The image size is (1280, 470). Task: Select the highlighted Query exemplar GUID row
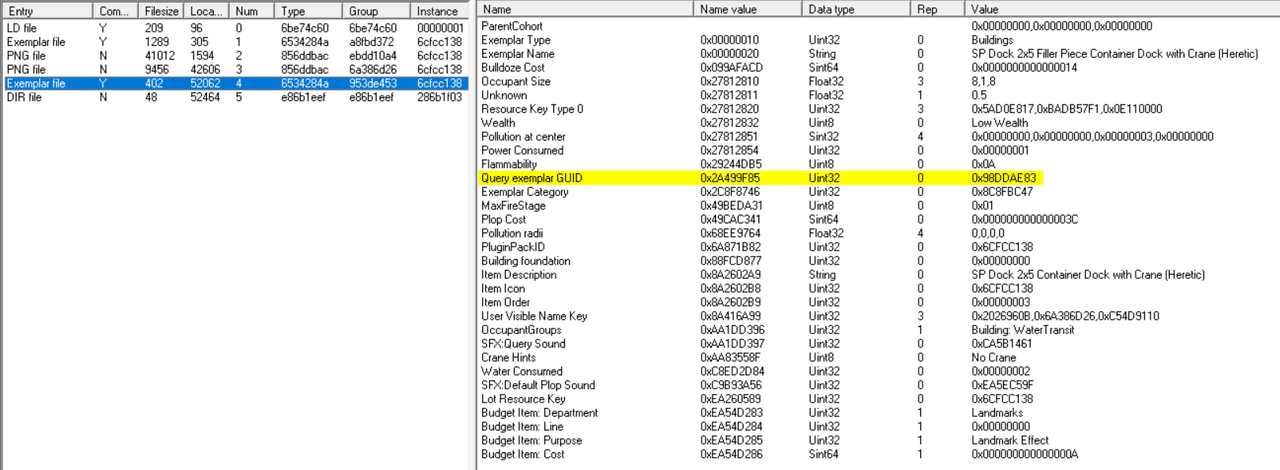pos(878,177)
